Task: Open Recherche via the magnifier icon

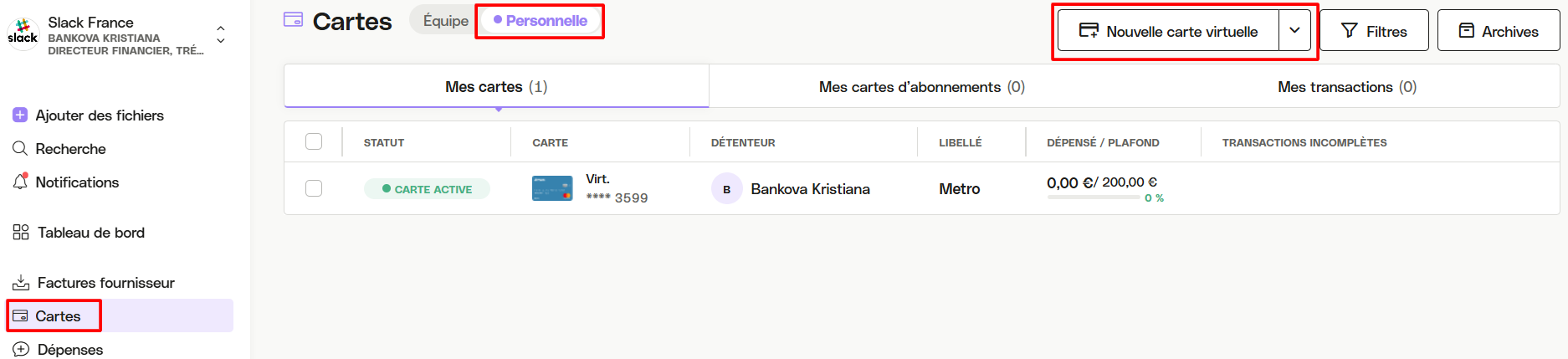Action: point(20,148)
